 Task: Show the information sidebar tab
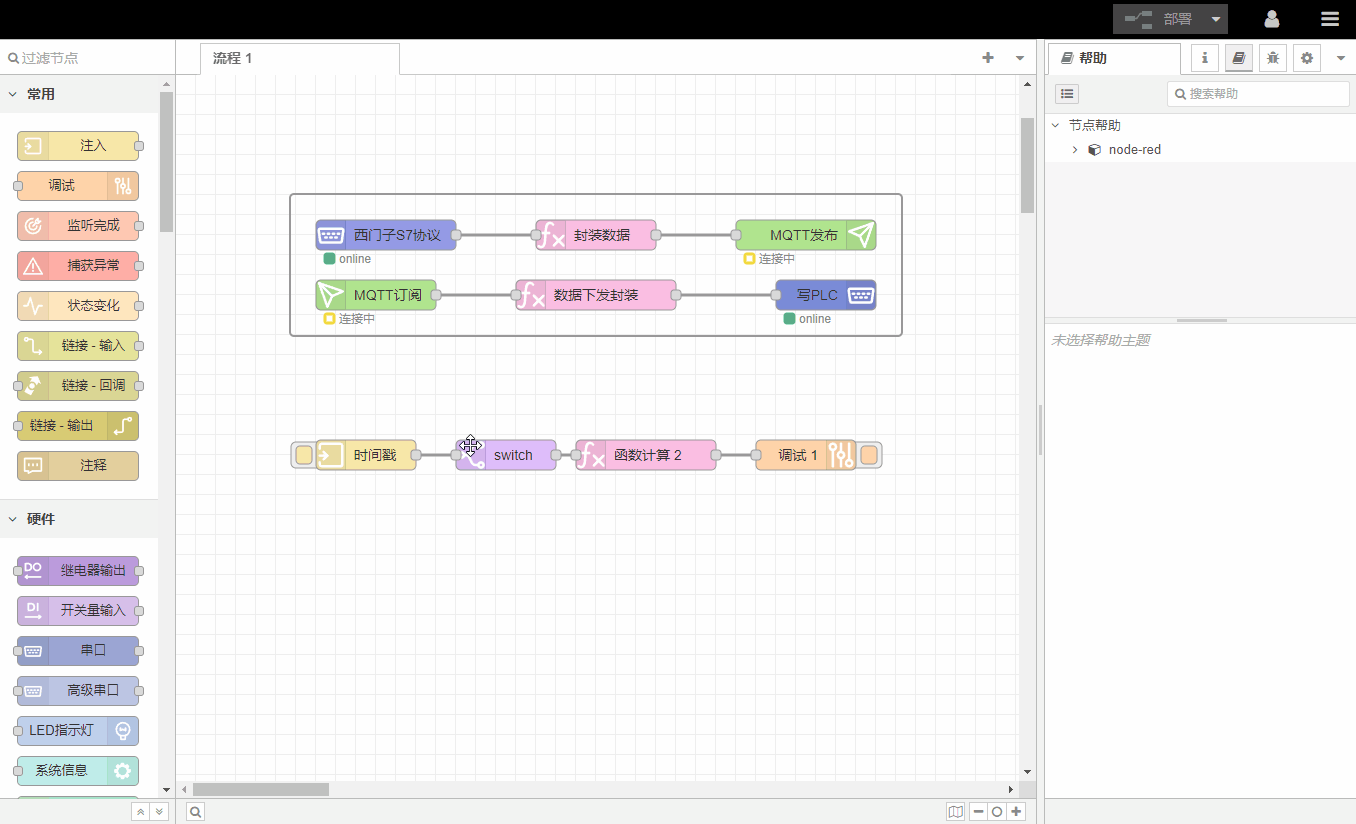1204,58
